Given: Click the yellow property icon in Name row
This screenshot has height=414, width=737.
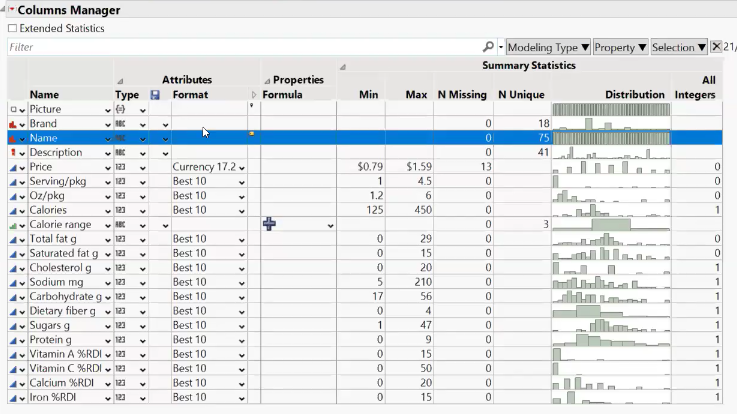Looking at the screenshot, I should coord(251,134).
